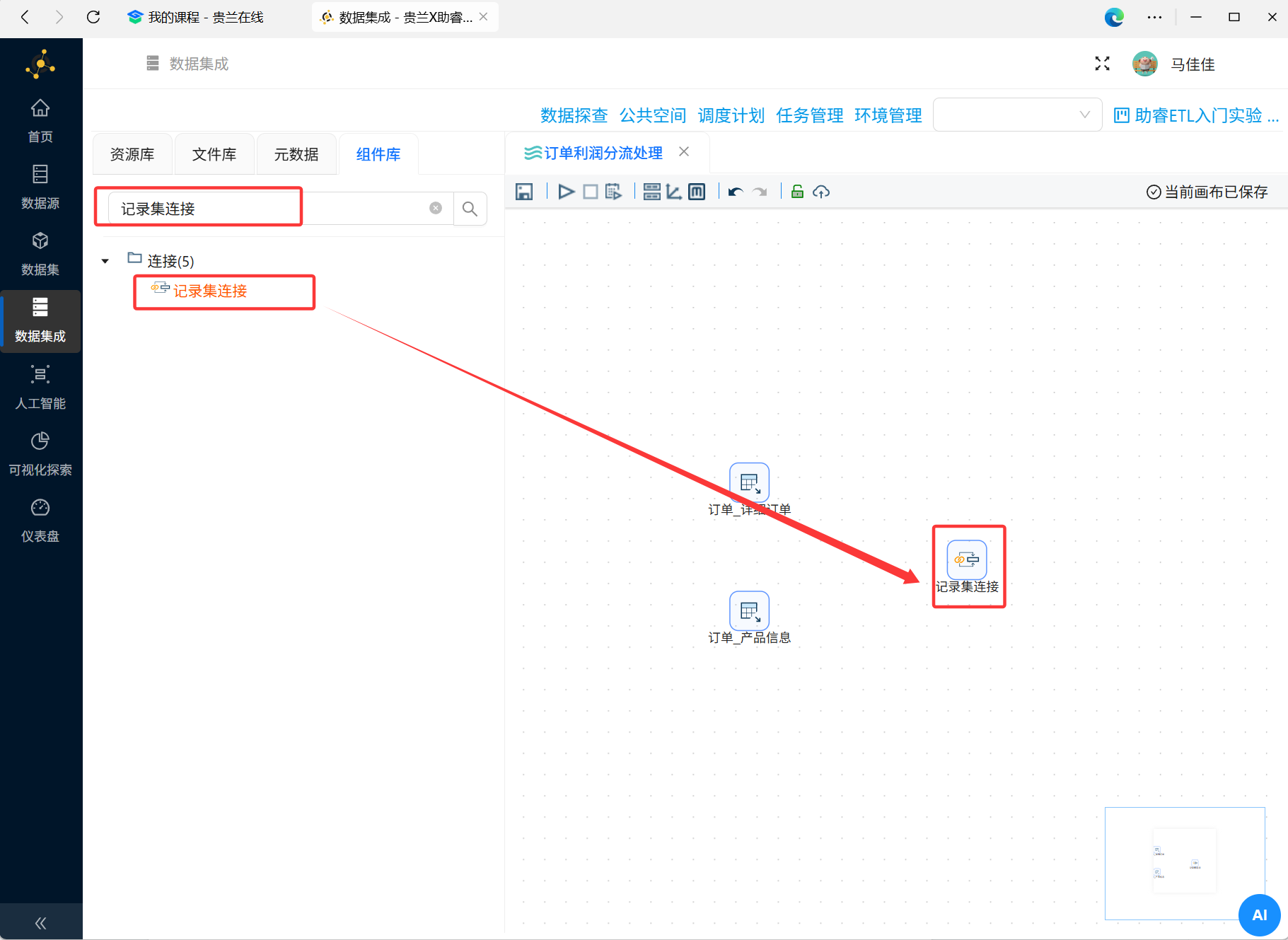The width and height of the screenshot is (1288, 940).
Task: Open the 公共空间 link
Action: 653,115
